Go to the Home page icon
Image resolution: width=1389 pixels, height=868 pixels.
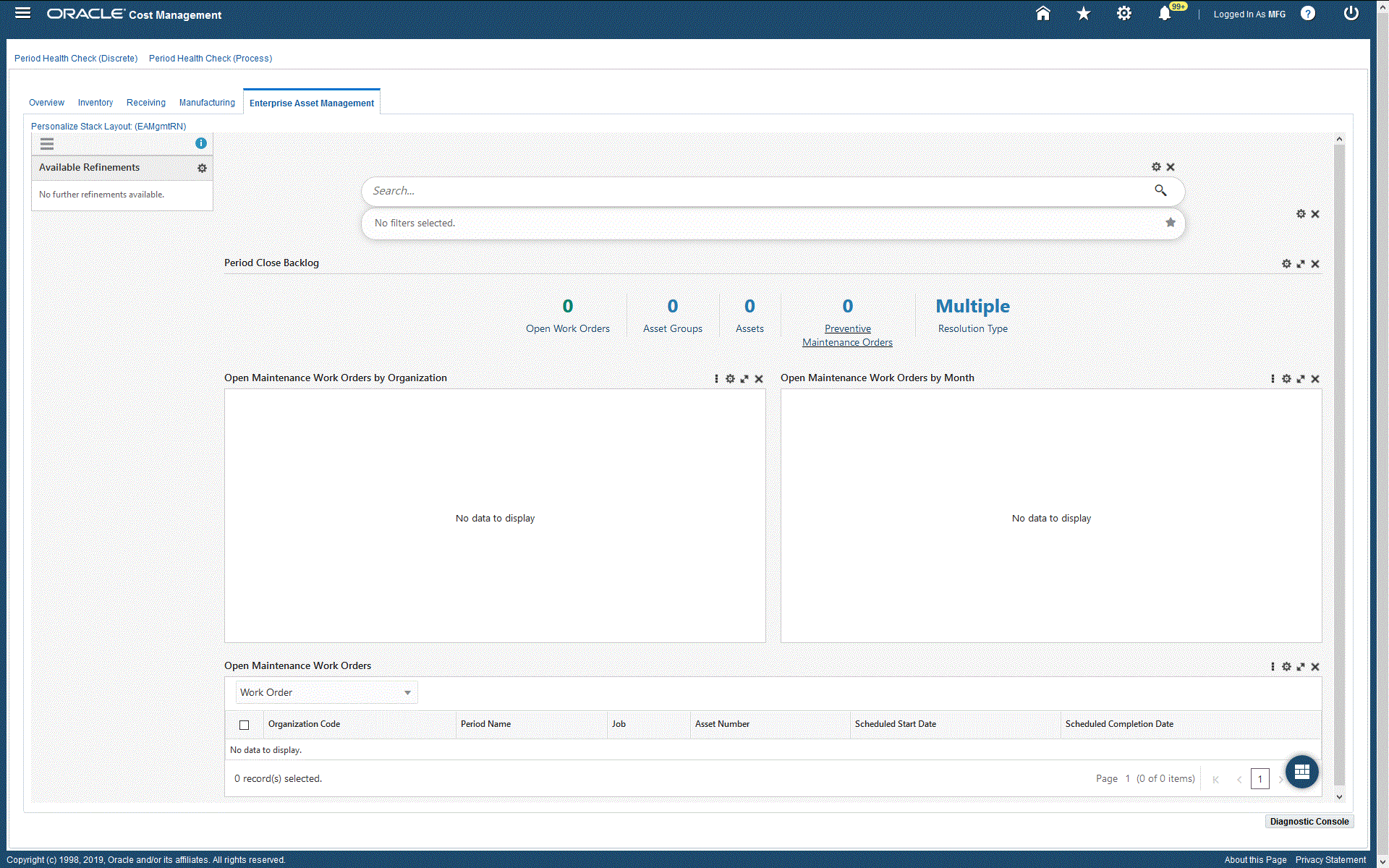(x=1042, y=14)
